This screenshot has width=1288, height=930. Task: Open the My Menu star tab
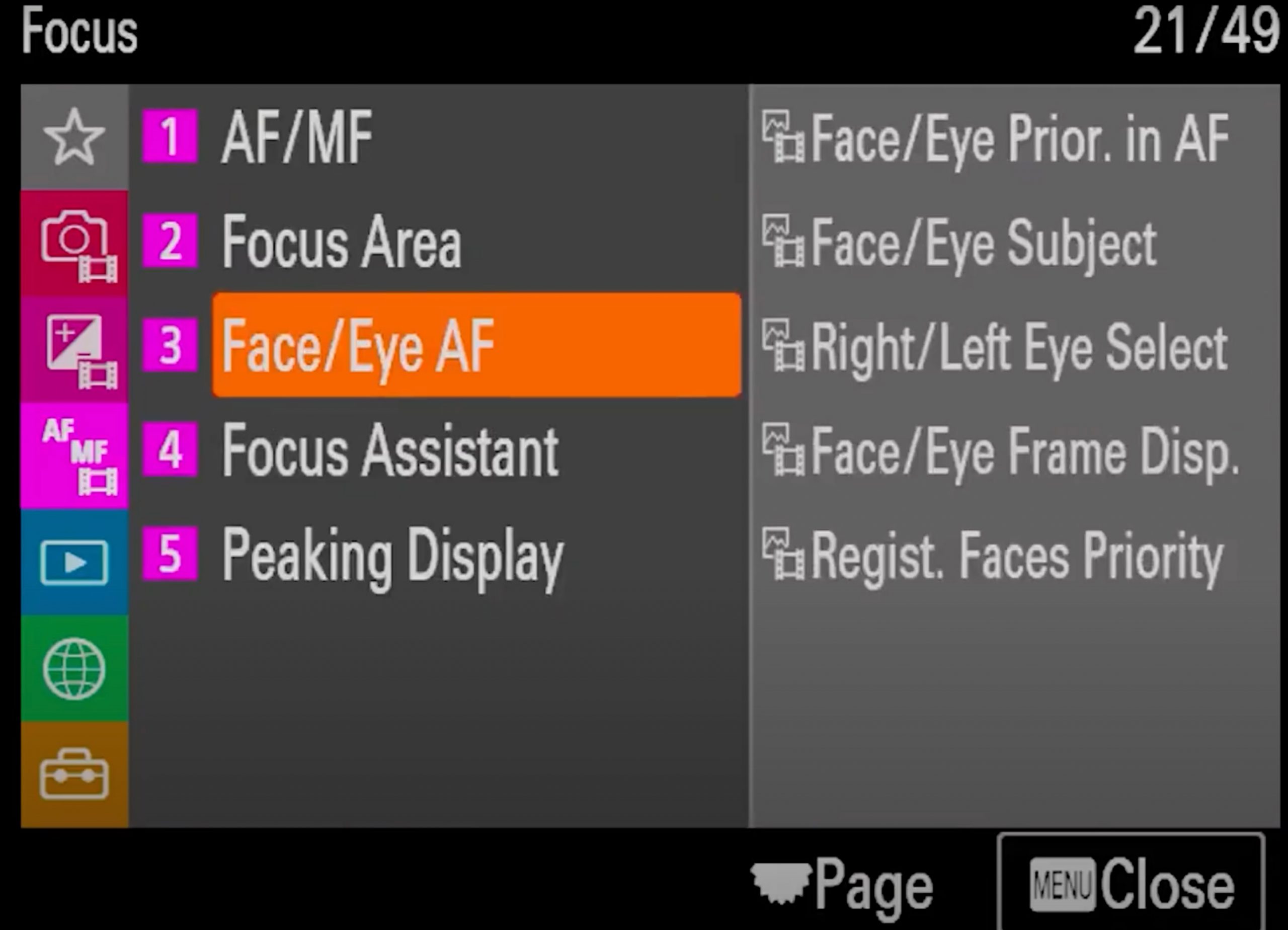pyautogui.click(x=74, y=137)
